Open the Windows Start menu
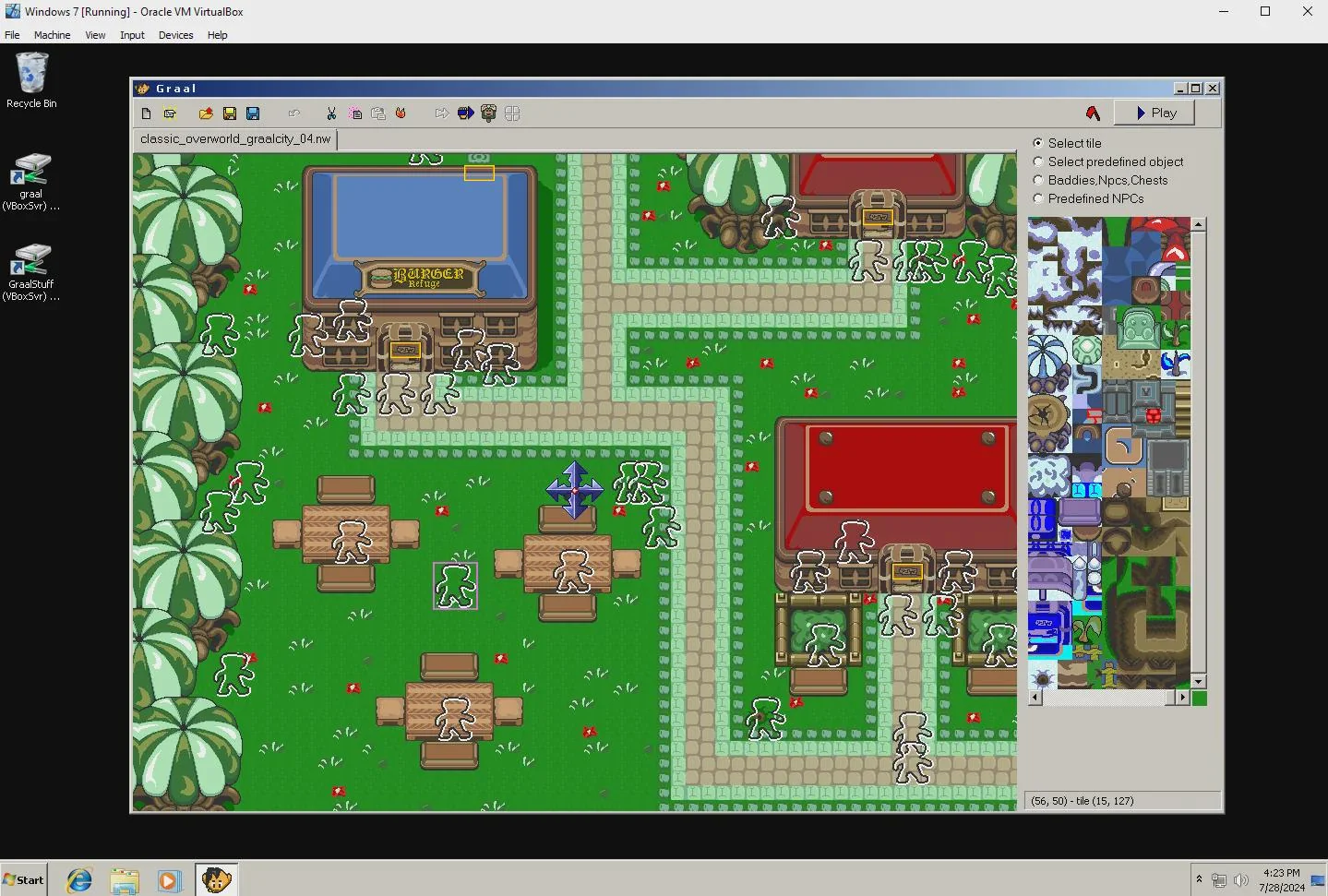Screen dimensions: 1328x896 pos(24,879)
